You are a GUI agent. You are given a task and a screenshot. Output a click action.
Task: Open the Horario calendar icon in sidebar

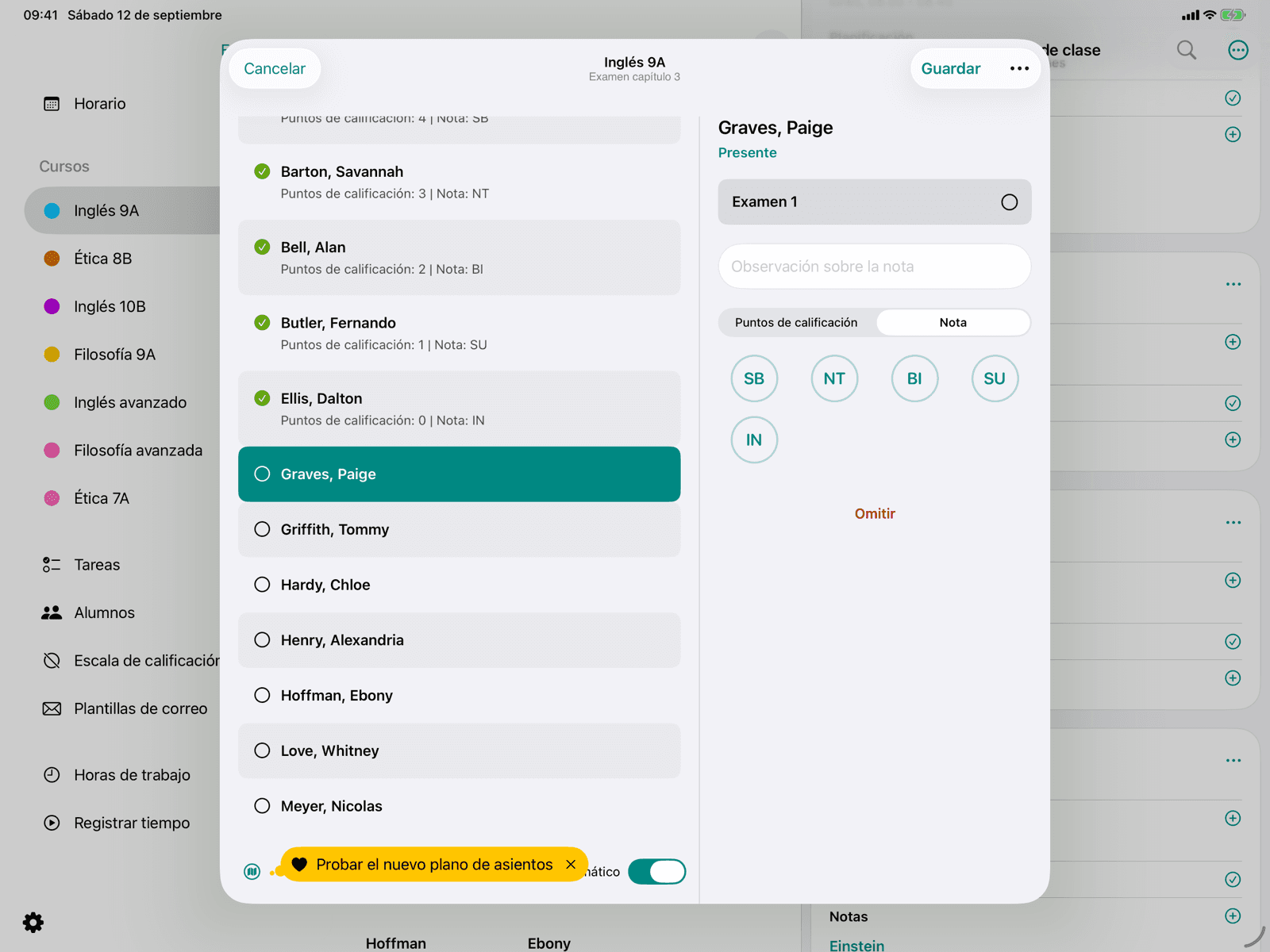tap(52, 104)
